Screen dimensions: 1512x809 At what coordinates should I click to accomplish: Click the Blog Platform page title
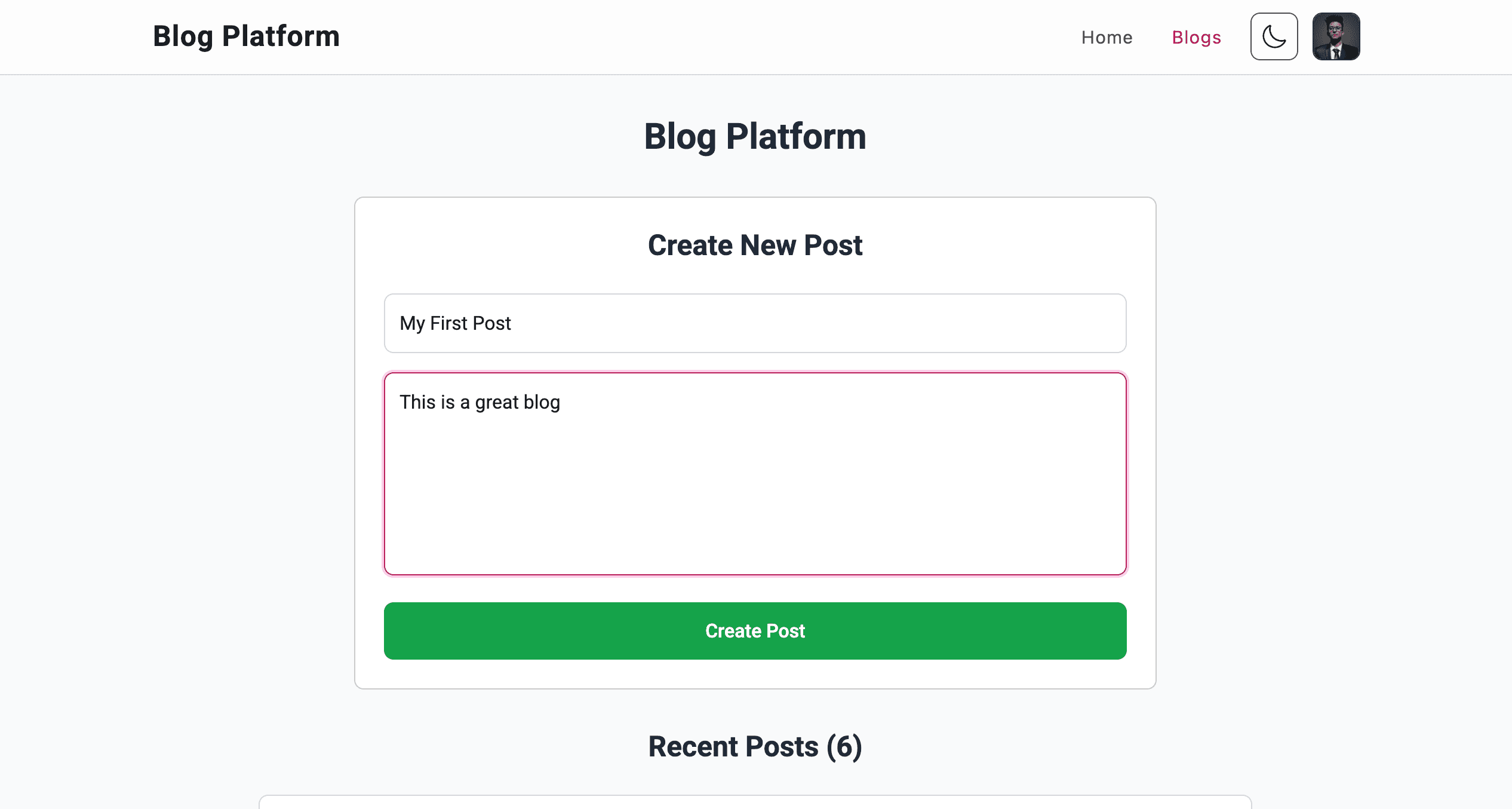tap(755, 136)
